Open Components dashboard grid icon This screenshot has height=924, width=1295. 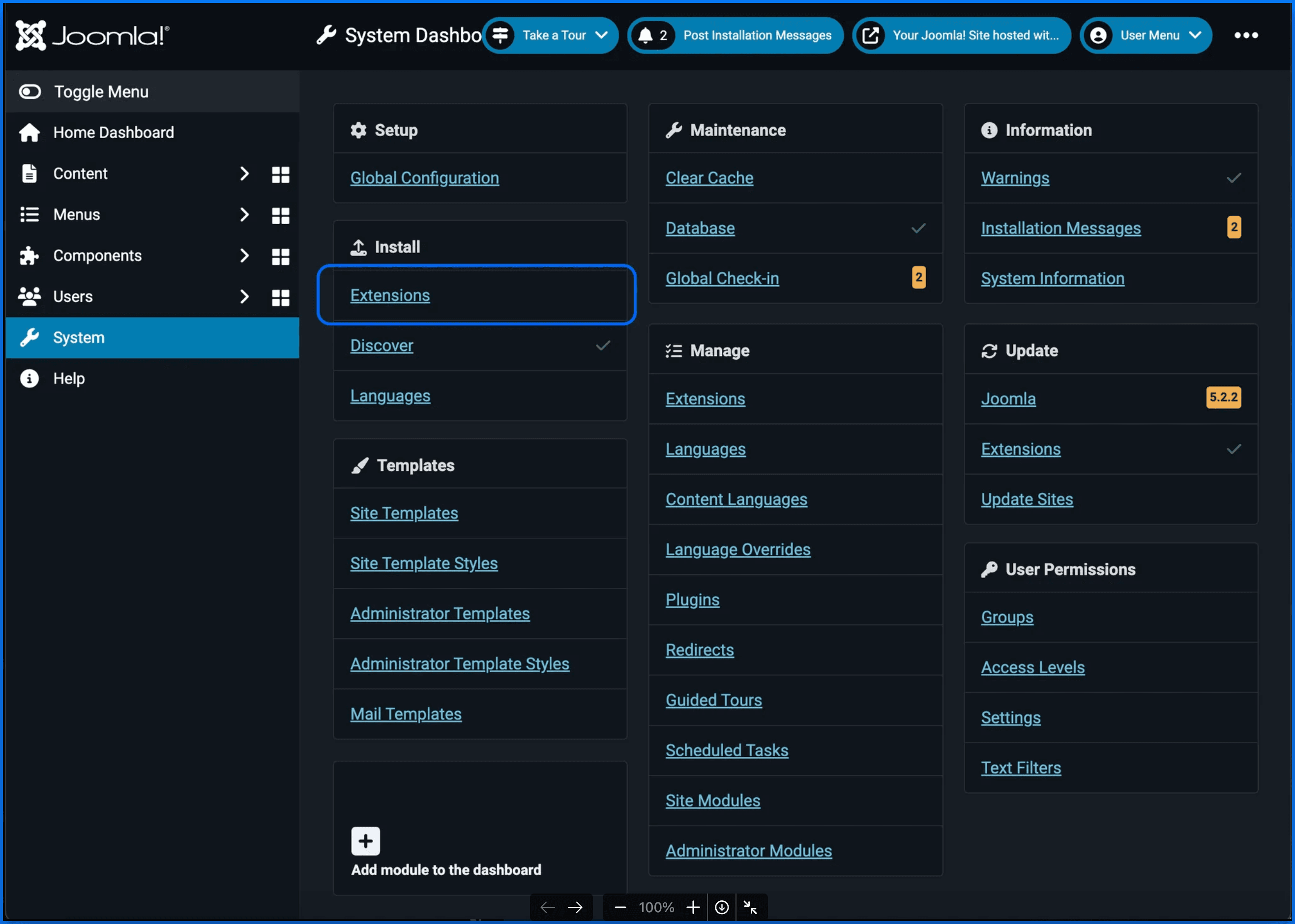click(x=281, y=256)
